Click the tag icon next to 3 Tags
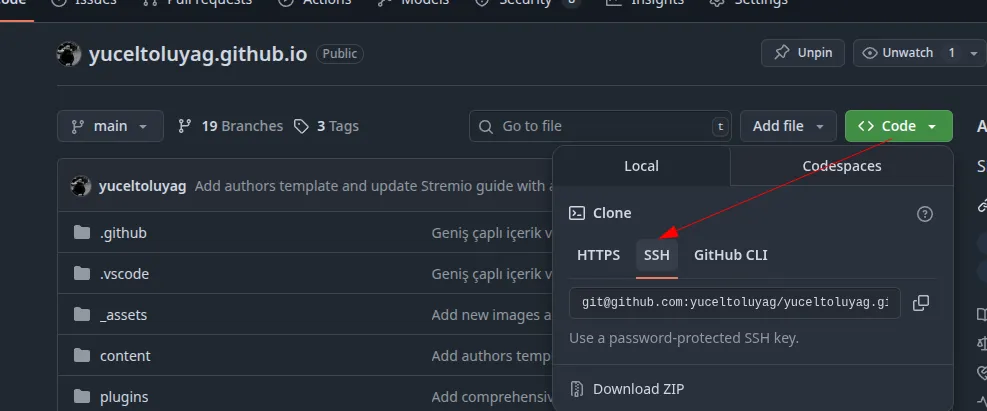 click(302, 127)
